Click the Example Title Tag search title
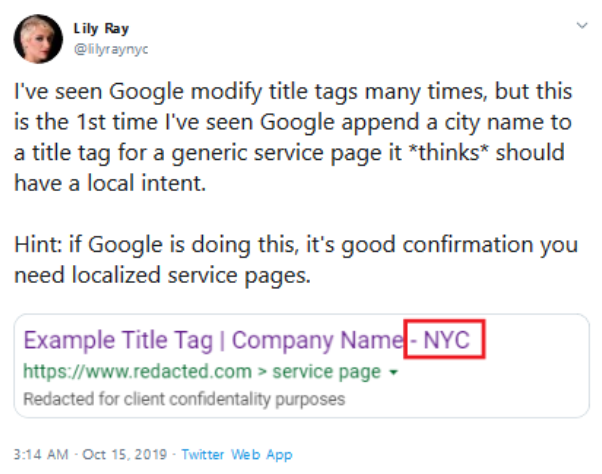The image size is (602, 474). 118,340
